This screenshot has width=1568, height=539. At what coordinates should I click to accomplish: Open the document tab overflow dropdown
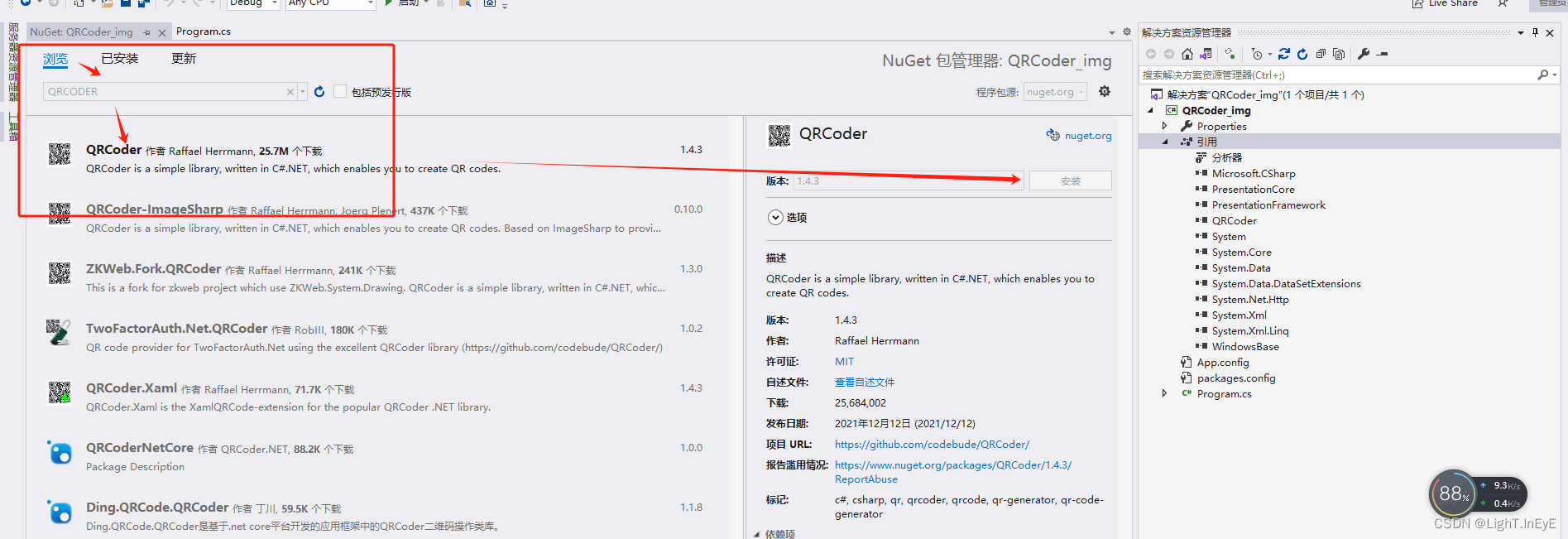pyautogui.click(x=1111, y=32)
